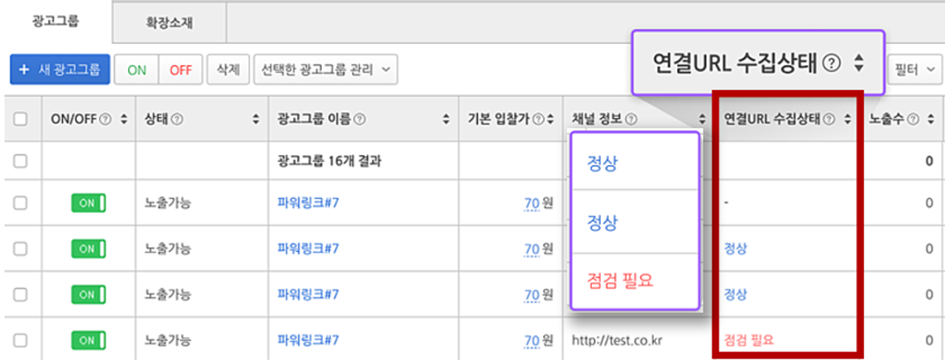Tick the select-all checkbox in the table header
The image size is (945, 361).
[x=20, y=119]
